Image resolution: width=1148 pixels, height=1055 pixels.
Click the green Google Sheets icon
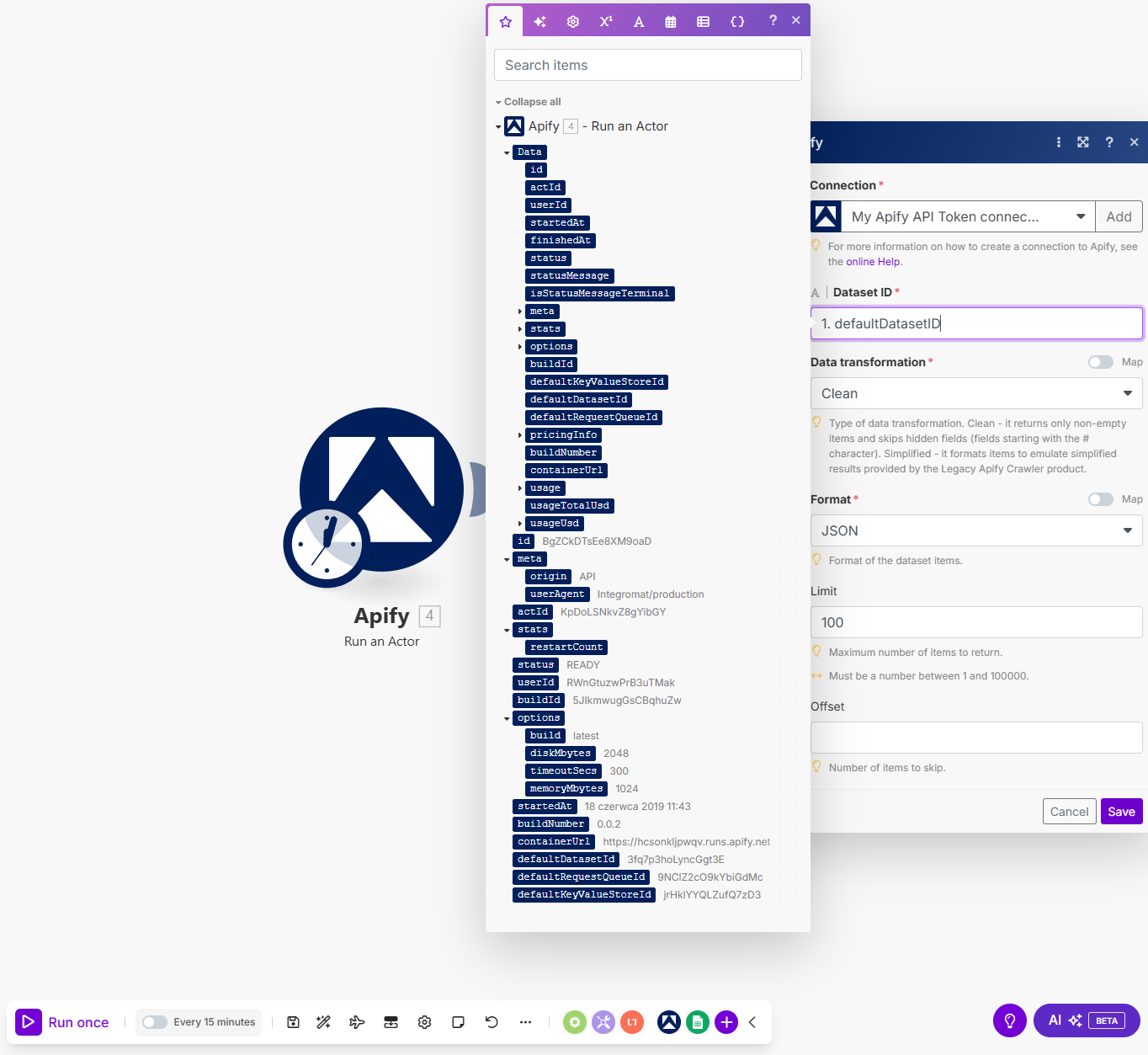coord(697,1022)
